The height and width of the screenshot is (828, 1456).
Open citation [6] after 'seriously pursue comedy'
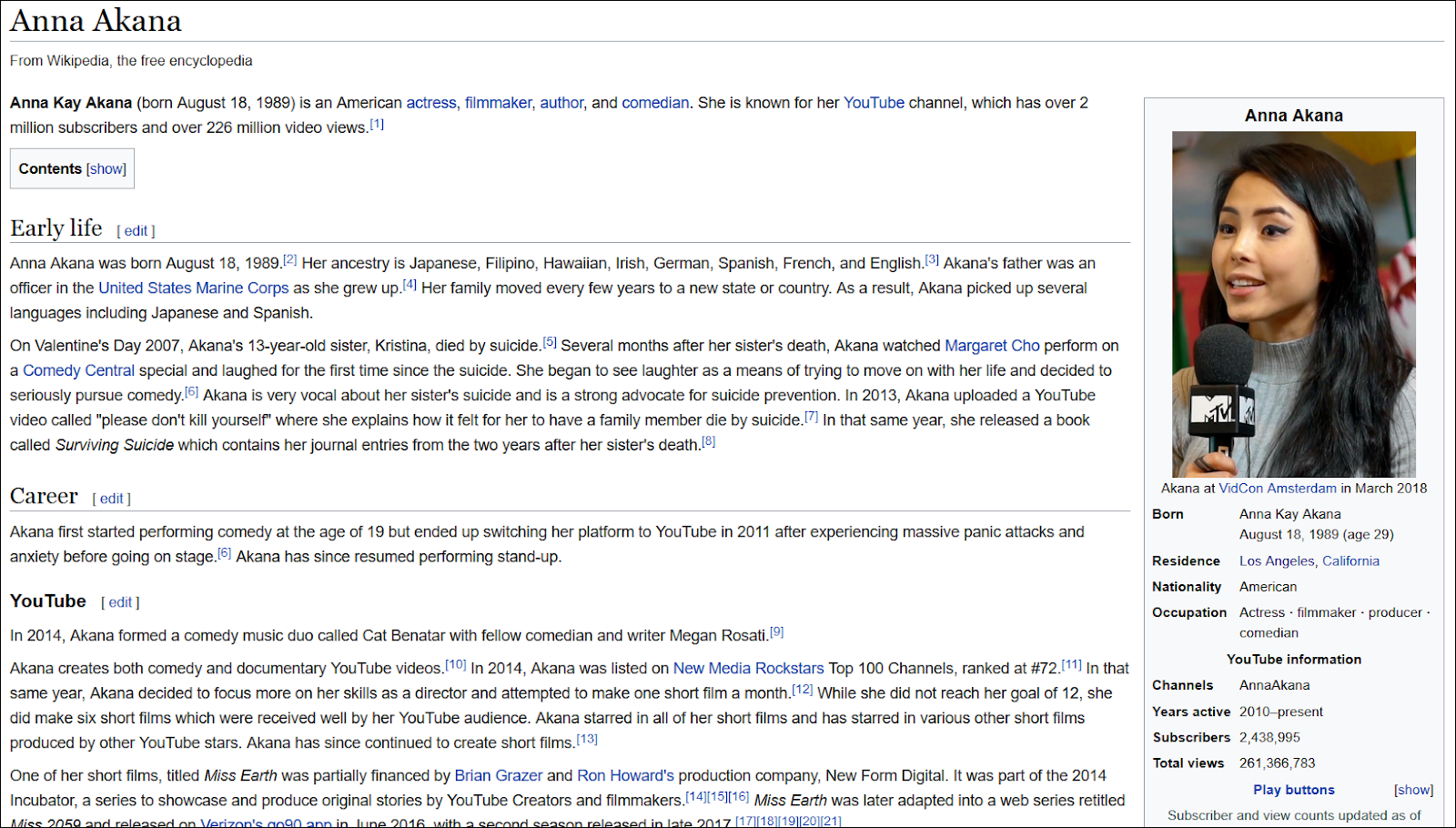191,391
